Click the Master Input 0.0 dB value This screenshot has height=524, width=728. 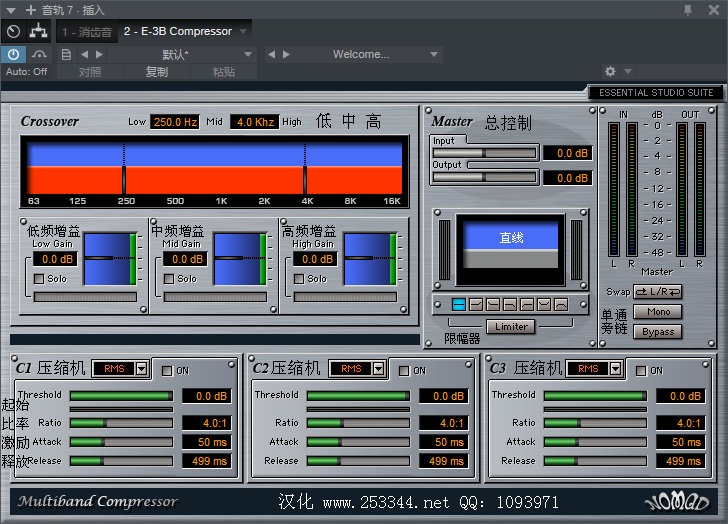click(567, 153)
